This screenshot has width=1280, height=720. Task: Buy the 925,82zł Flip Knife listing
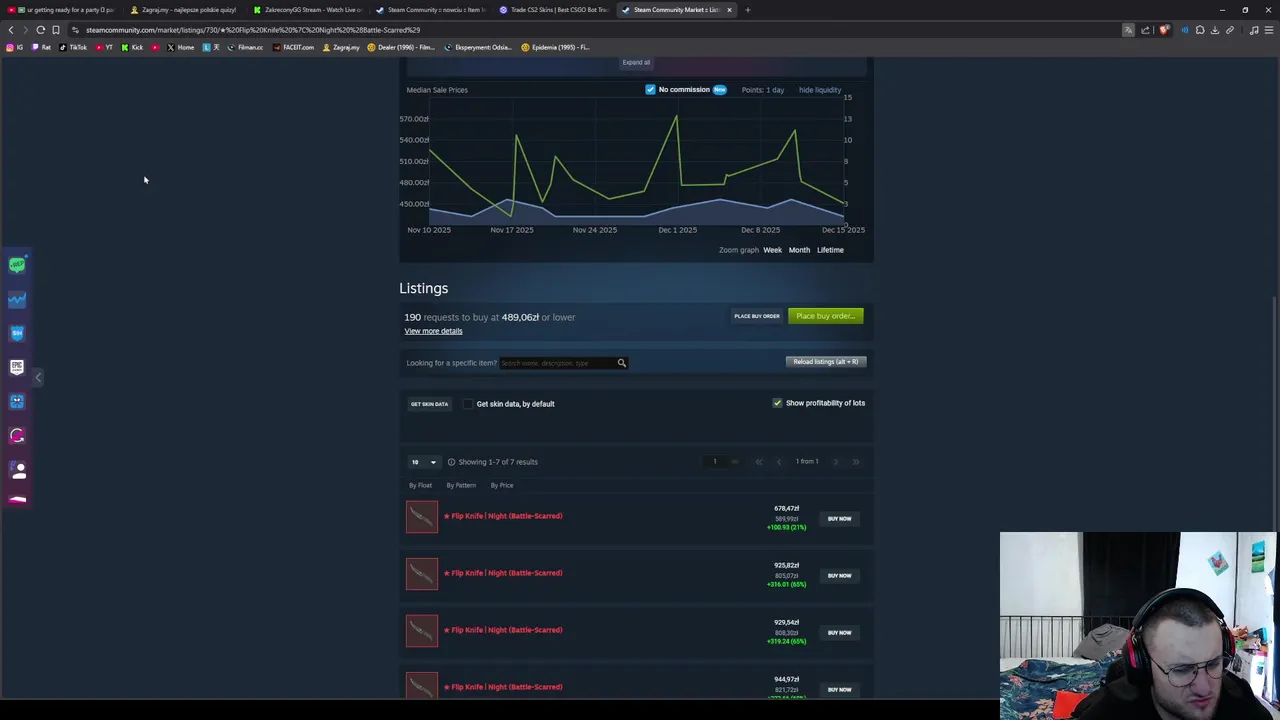coord(839,576)
